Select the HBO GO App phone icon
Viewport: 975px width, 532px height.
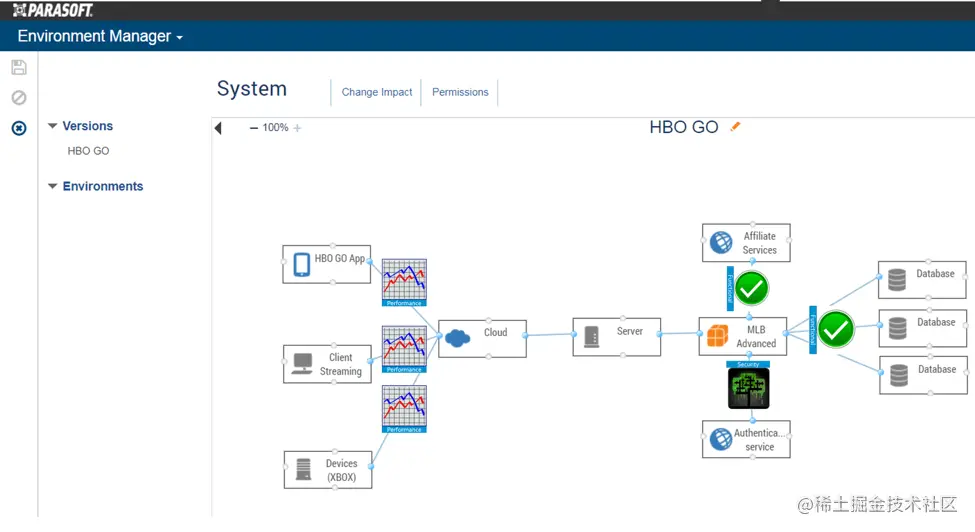[x=302, y=264]
